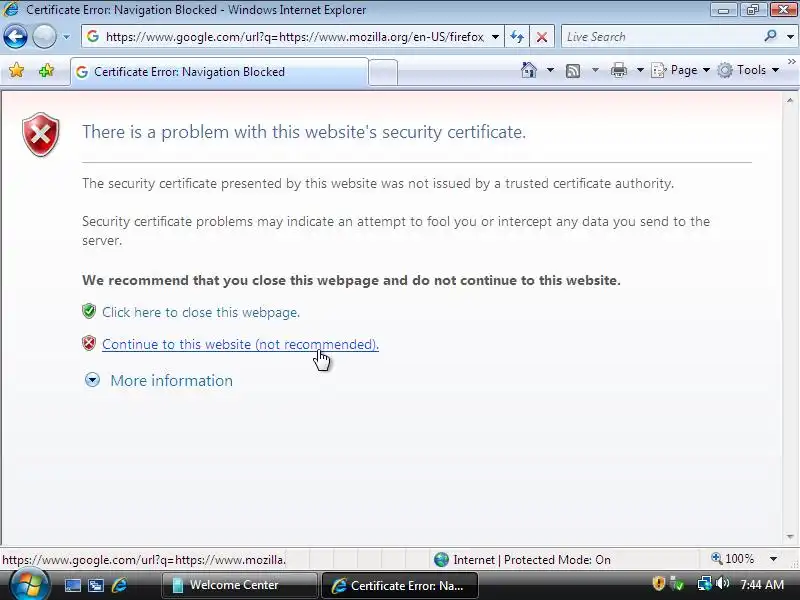
Task: Continue to this website (not recommended) link
Action: [240, 344]
